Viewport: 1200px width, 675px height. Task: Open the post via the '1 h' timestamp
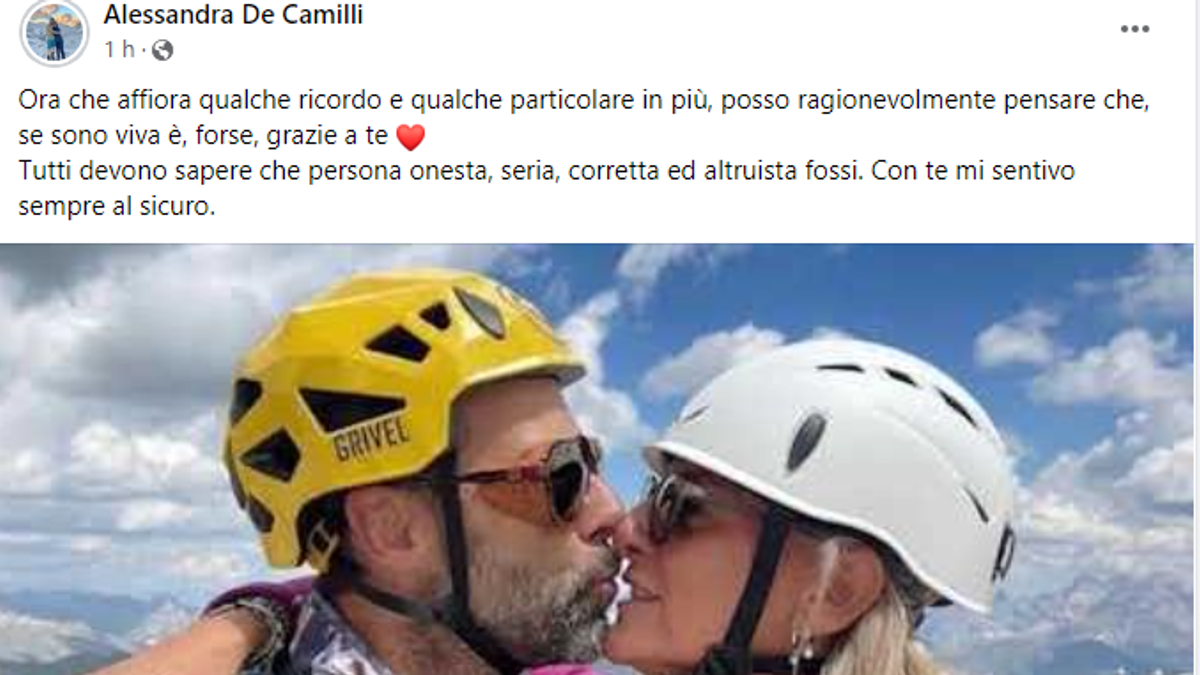pos(119,50)
